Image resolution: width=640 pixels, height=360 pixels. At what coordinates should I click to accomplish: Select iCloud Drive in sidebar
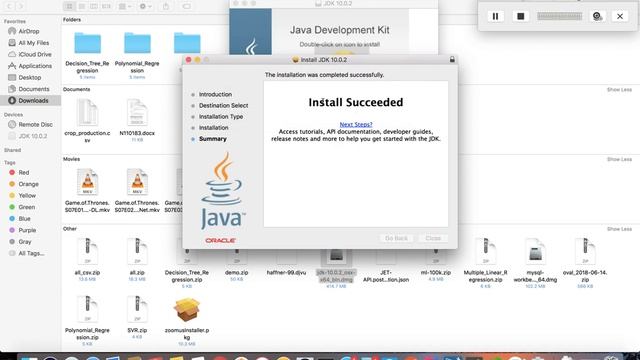[35, 54]
